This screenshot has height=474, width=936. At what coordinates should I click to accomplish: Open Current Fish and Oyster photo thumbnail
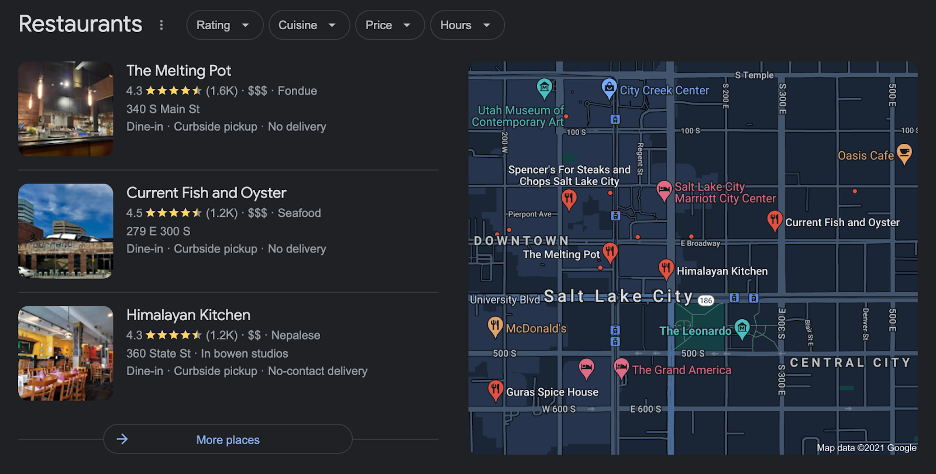click(66, 231)
